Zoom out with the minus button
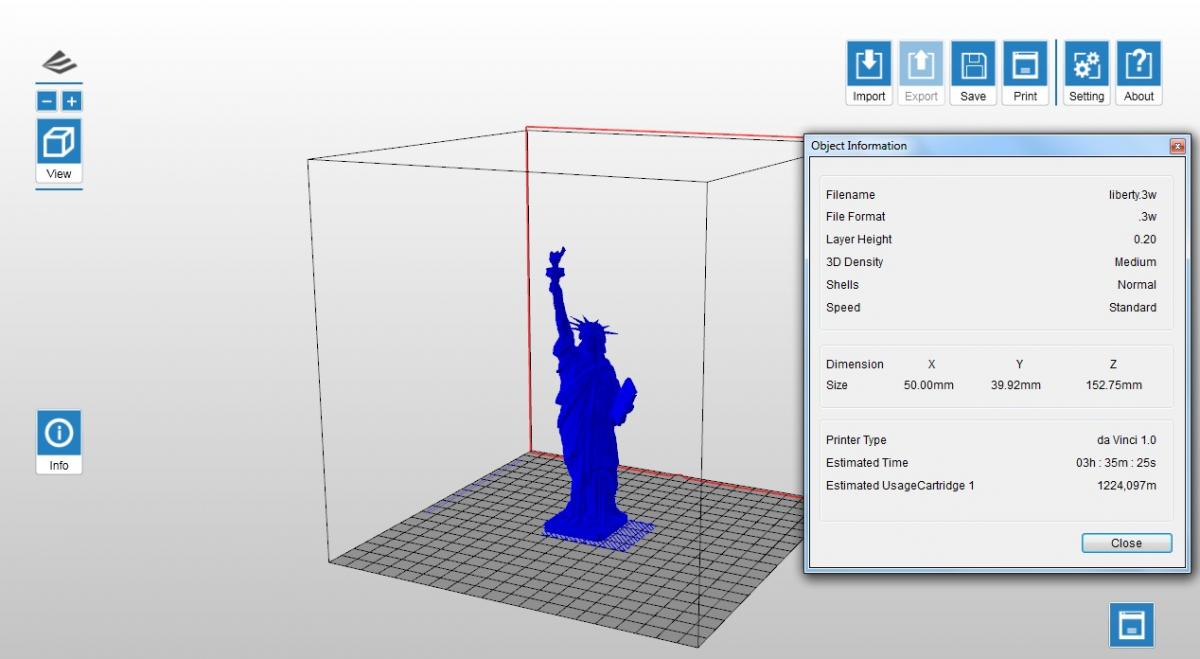Image resolution: width=1200 pixels, height=659 pixels. (47, 101)
